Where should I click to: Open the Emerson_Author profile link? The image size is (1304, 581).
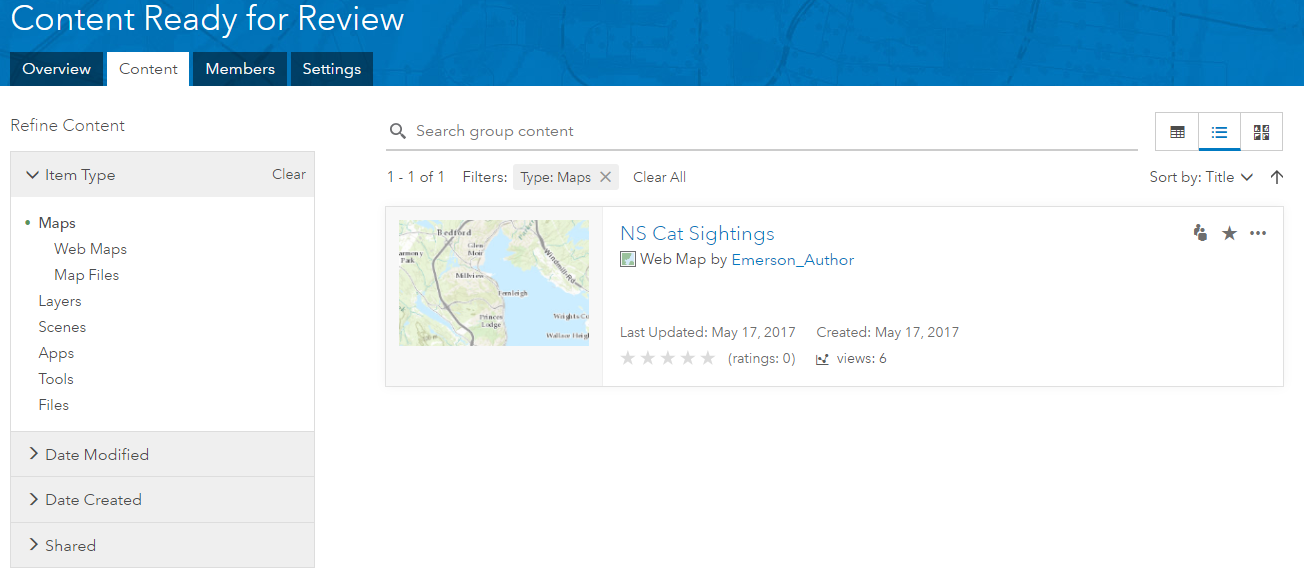point(793,260)
